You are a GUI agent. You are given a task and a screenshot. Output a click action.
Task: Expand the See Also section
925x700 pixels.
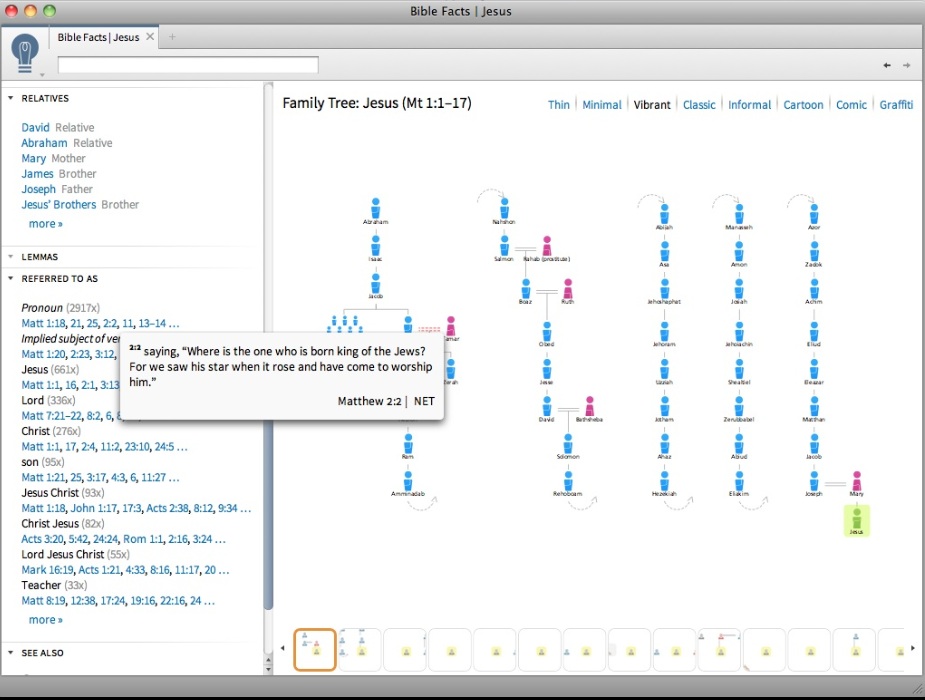click(11, 653)
